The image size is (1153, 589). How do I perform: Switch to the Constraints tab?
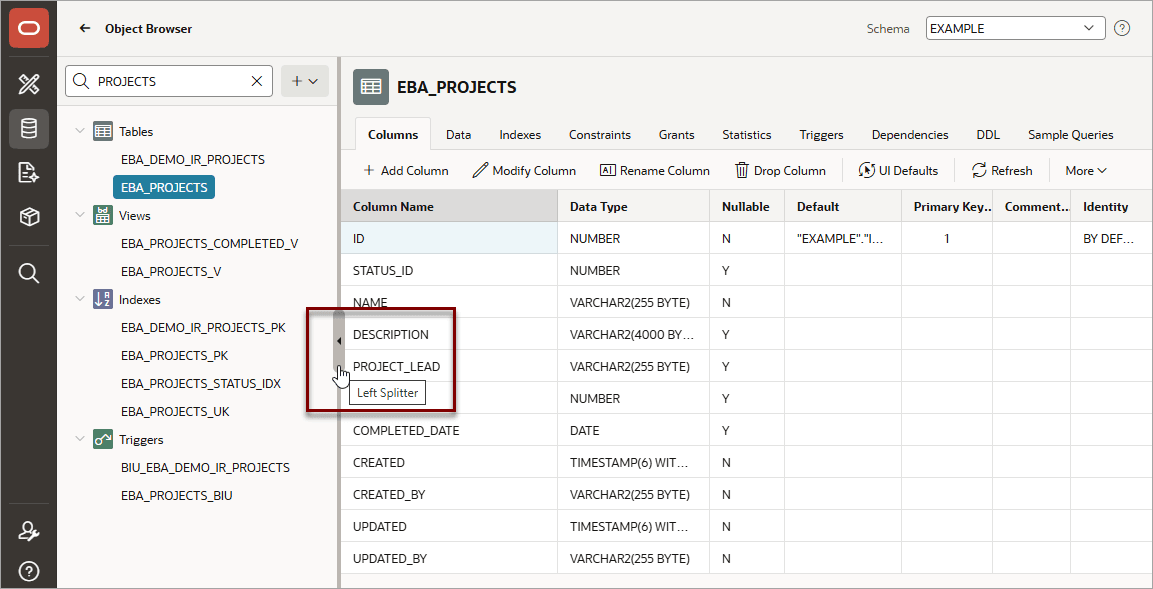[x=600, y=135]
